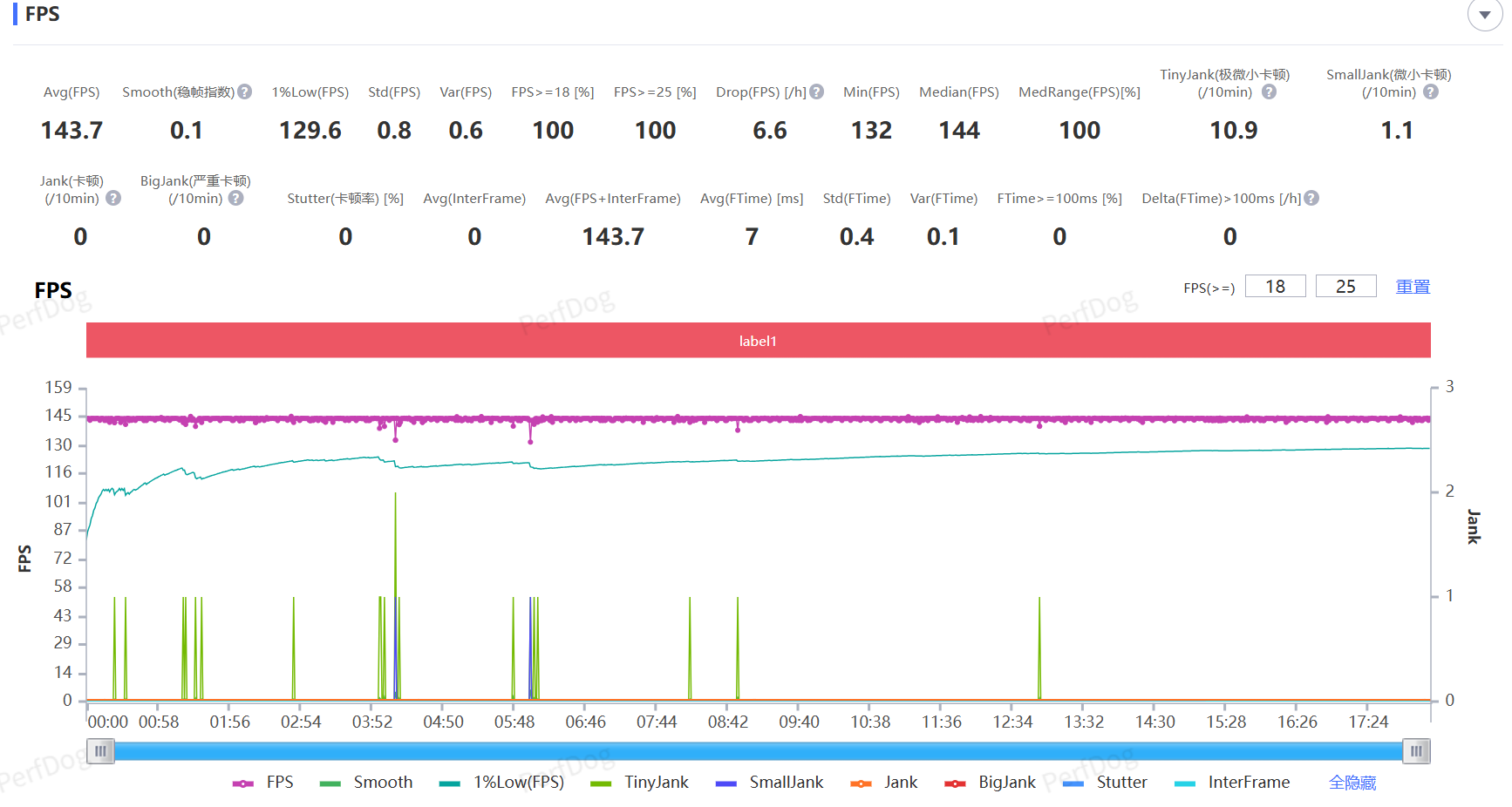Click SmallJank help question mark icon

click(x=1431, y=92)
